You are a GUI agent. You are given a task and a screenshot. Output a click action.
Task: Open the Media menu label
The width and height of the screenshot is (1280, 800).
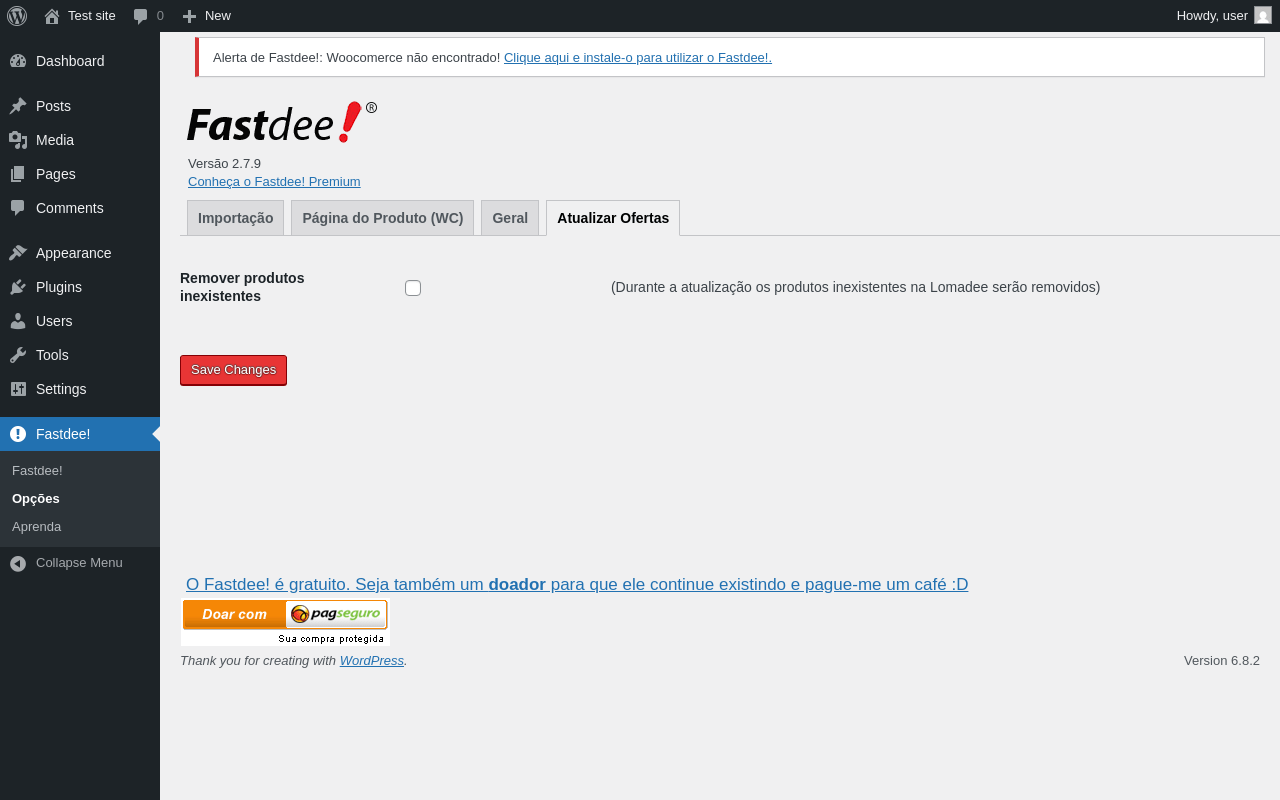pyautogui.click(x=55, y=140)
